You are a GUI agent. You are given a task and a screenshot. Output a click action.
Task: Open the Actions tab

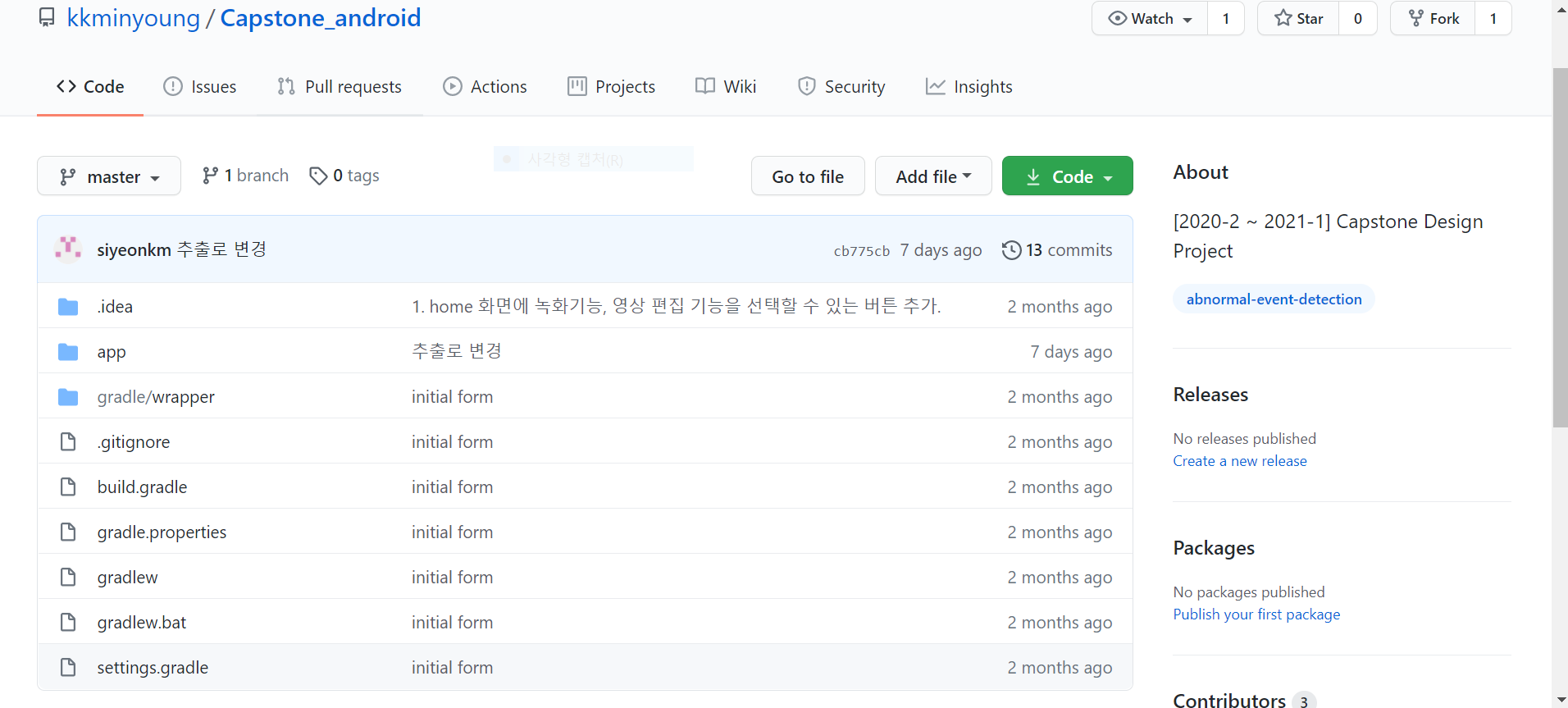(x=485, y=86)
